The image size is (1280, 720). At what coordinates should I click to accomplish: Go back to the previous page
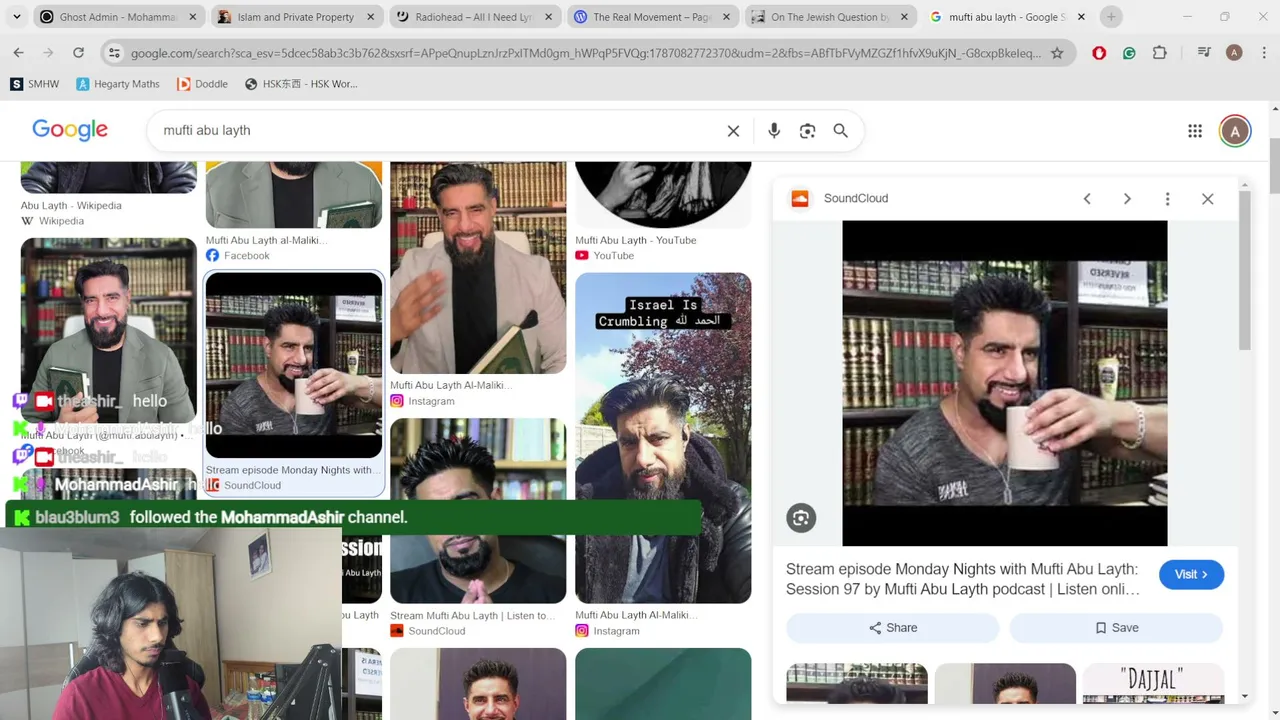19,53
